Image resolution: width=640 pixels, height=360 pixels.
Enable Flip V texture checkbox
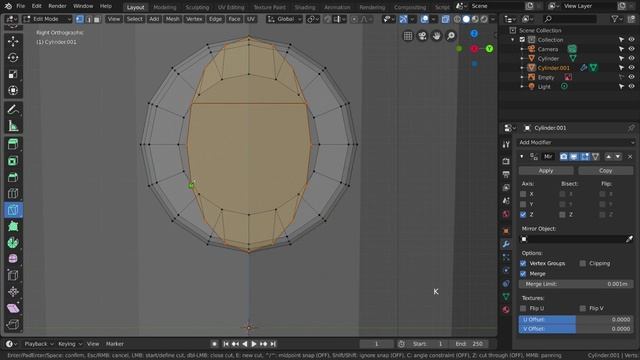pos(583,308)
